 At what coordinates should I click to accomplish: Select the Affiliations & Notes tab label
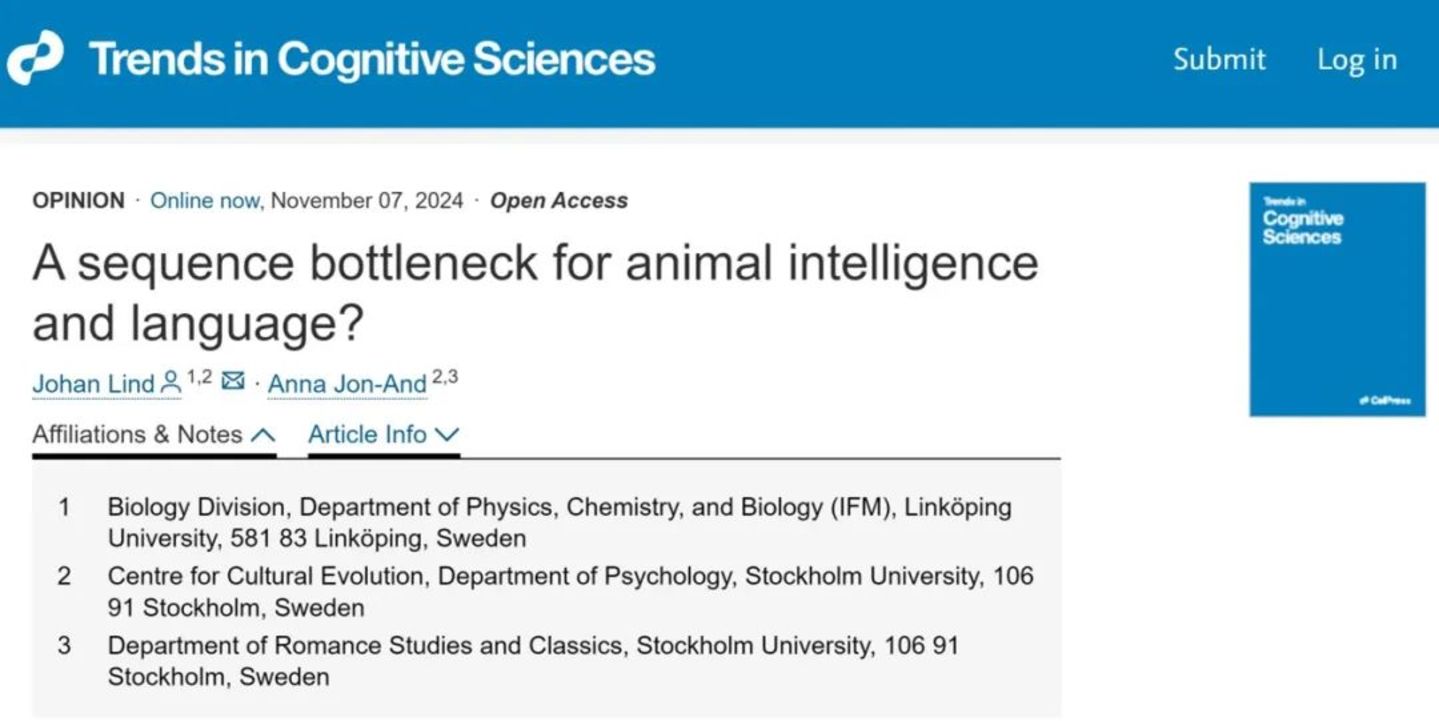pyautogui.click(x=137, y=435)
